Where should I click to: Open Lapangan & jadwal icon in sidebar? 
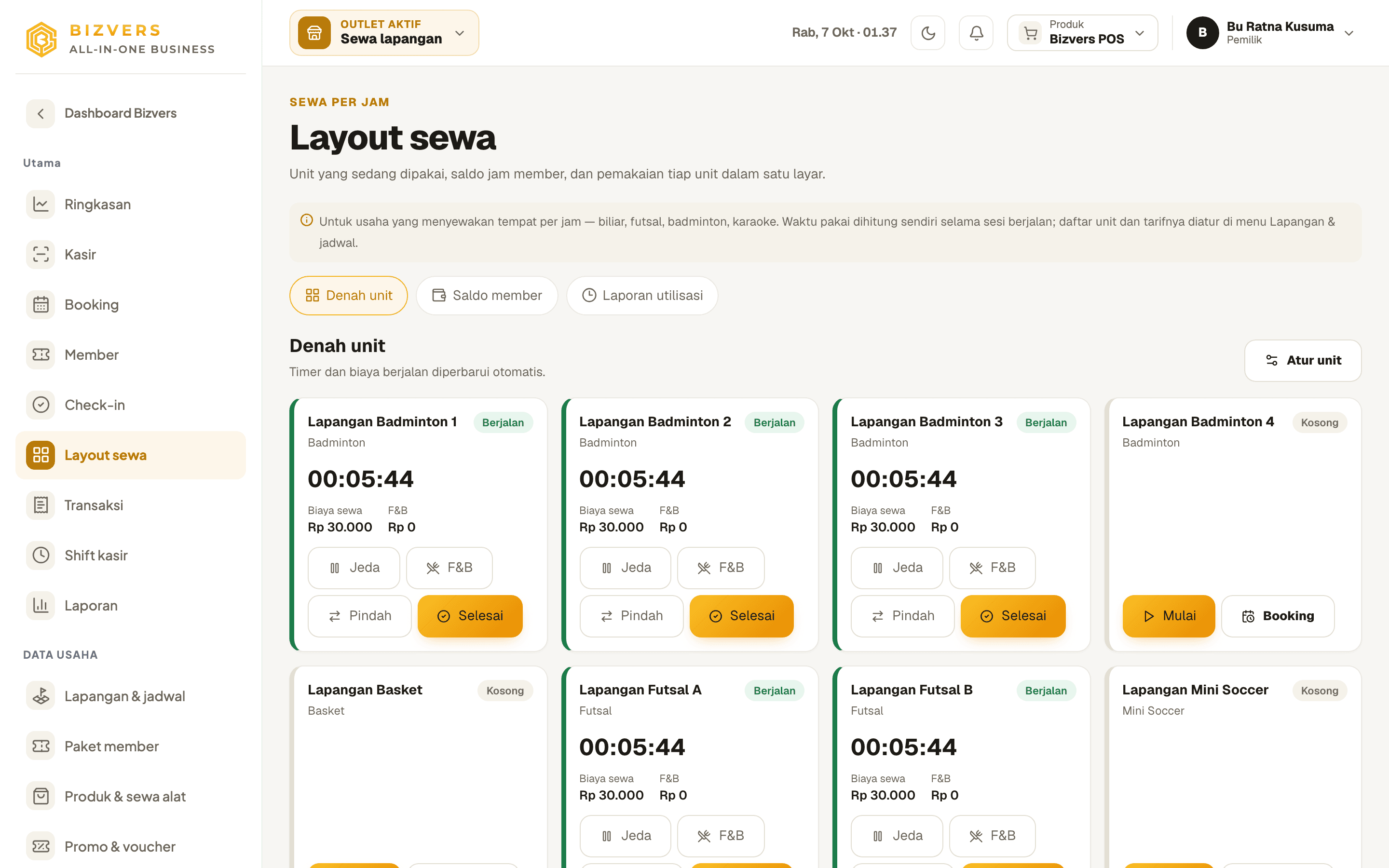(40, 696)
